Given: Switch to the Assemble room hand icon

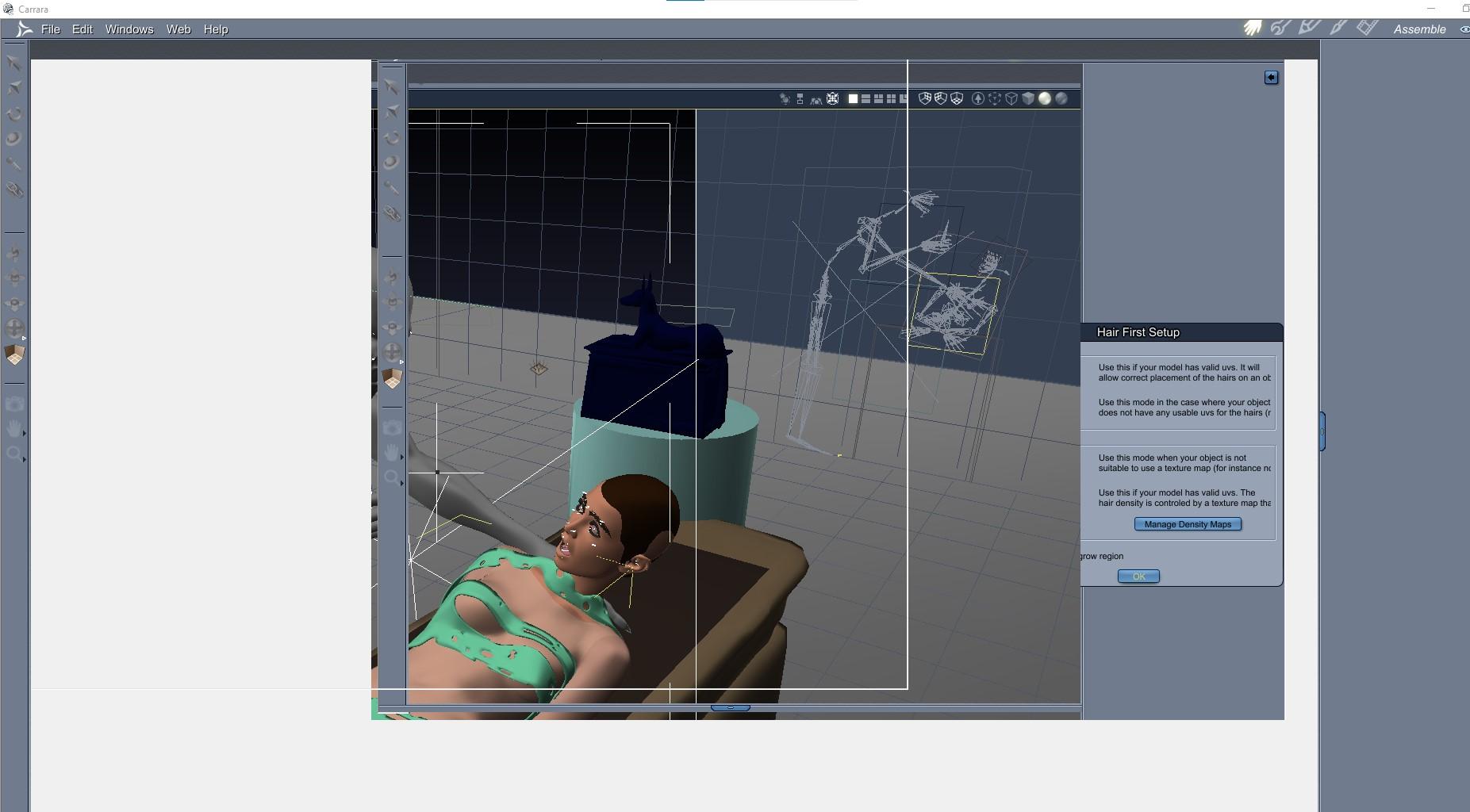Looking at the screenshot, I should coord(1253,29).
